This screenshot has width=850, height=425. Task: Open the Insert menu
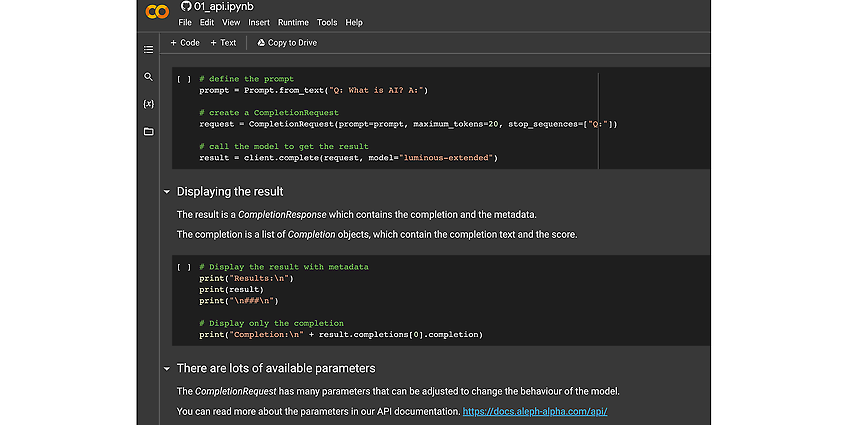point(259,23)
